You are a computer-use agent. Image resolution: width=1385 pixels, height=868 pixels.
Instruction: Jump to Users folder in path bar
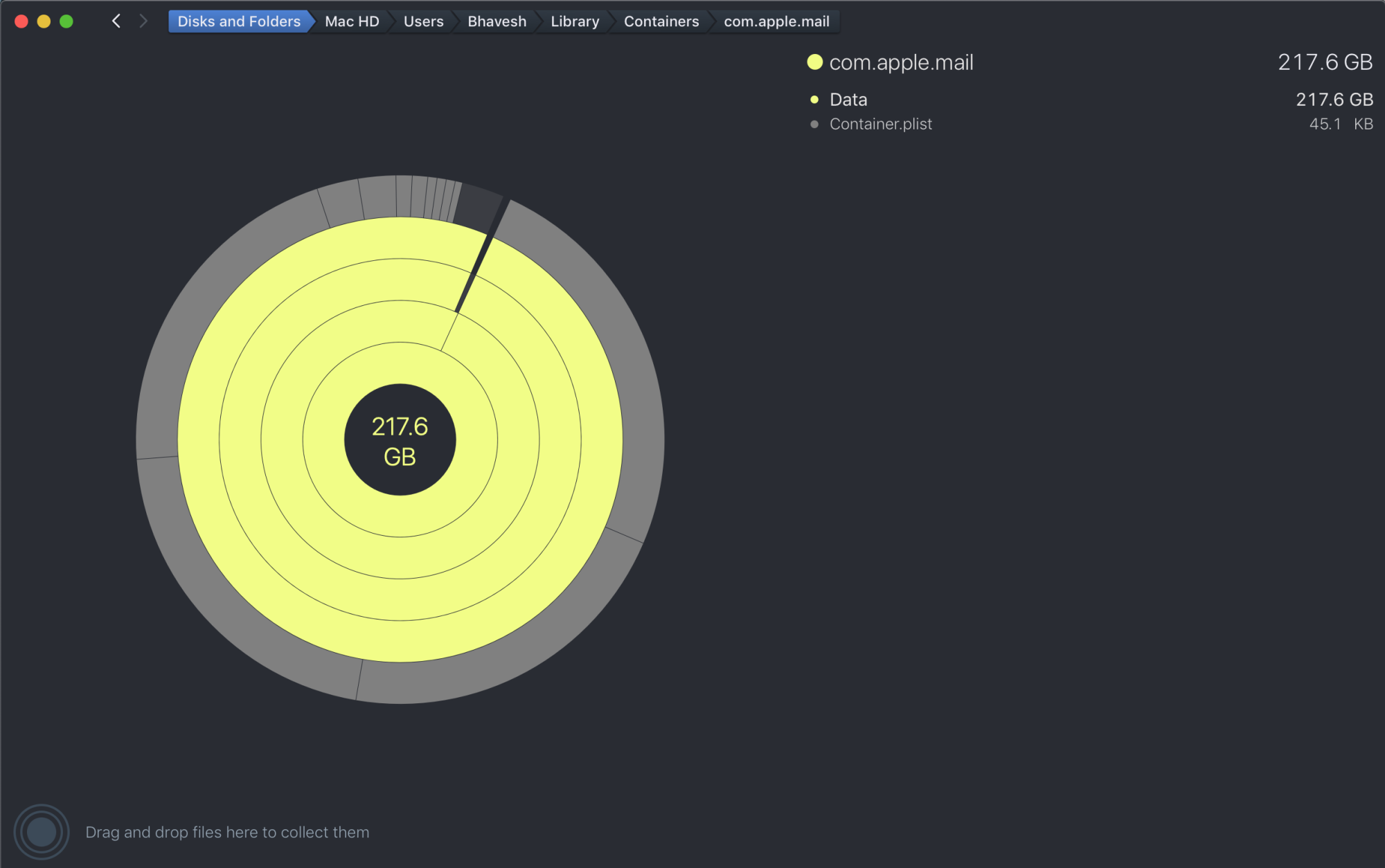(x=423, y=21)
